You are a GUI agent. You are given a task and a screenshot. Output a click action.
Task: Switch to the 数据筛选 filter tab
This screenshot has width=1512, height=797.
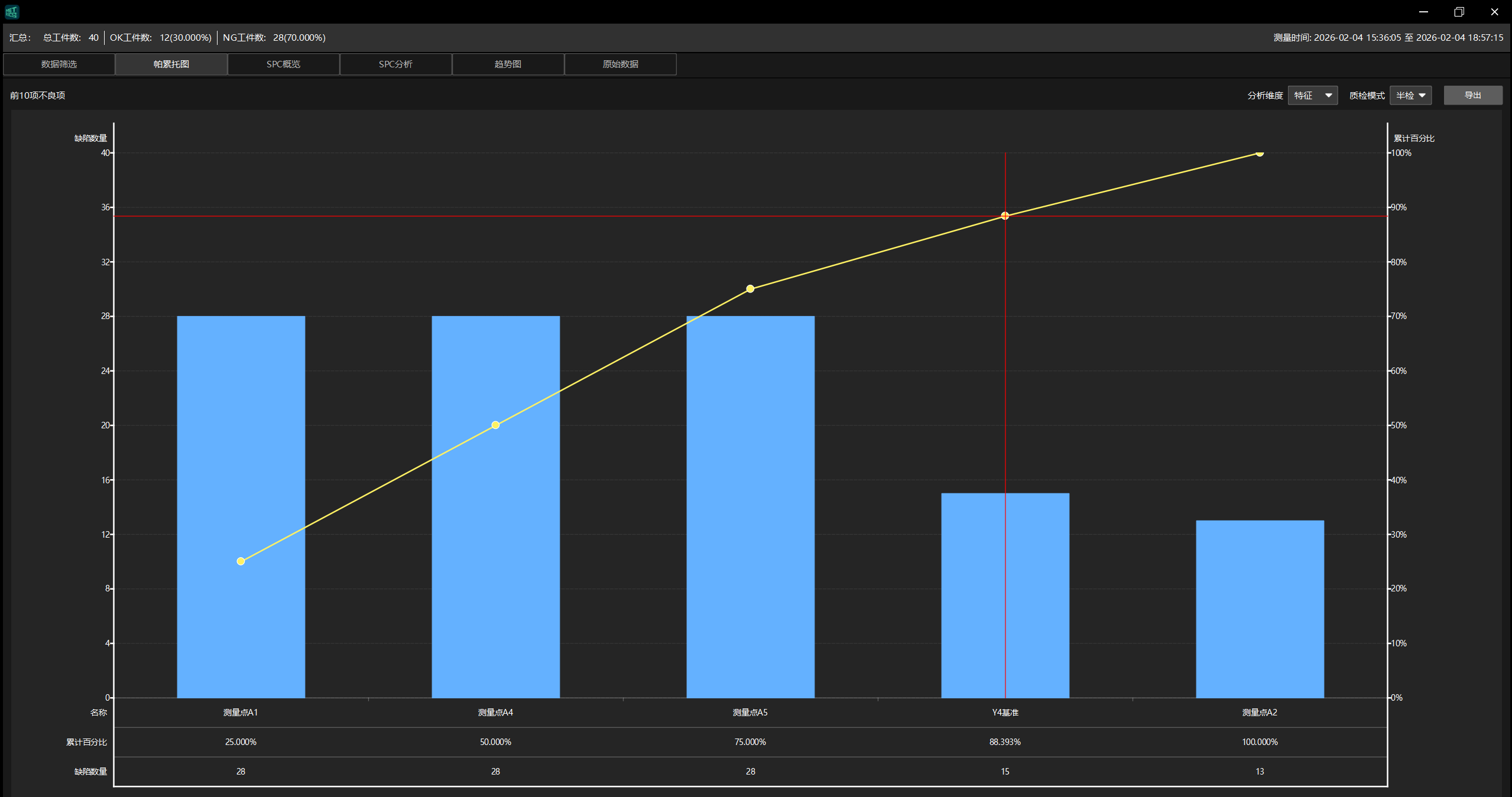click(59, 64)
